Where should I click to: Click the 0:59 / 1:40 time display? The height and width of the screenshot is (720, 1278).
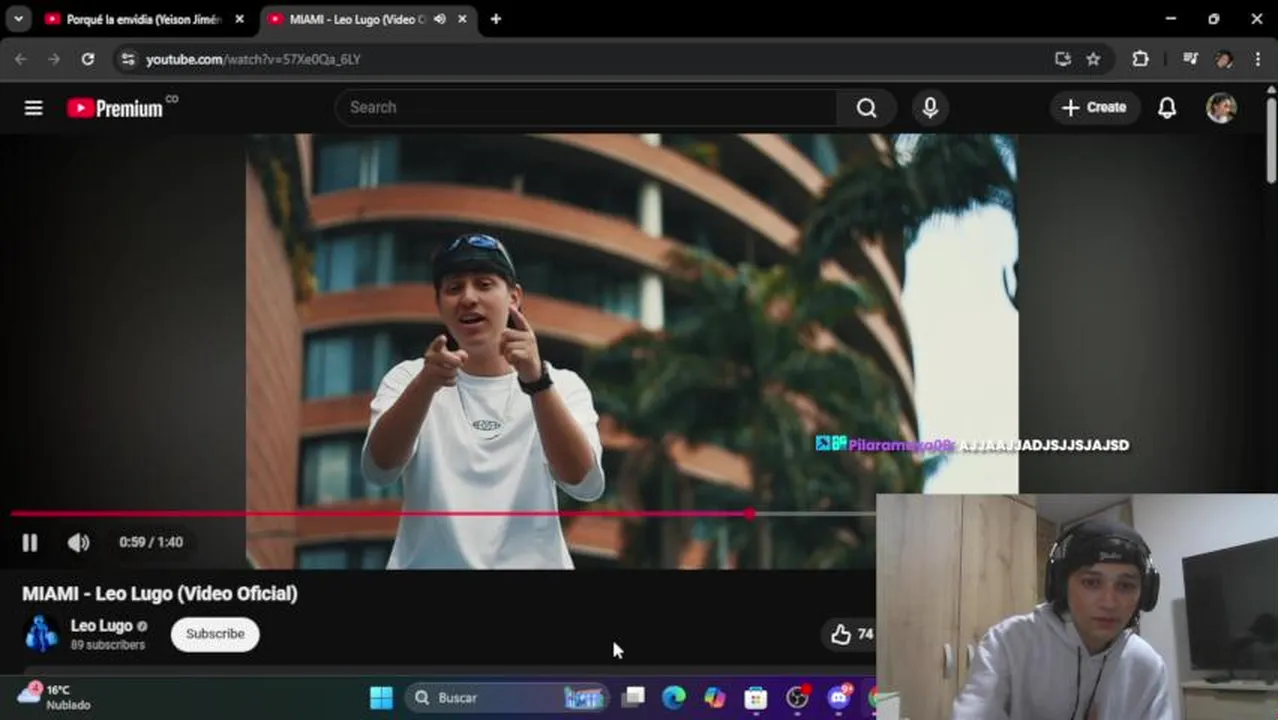point(151,542)
